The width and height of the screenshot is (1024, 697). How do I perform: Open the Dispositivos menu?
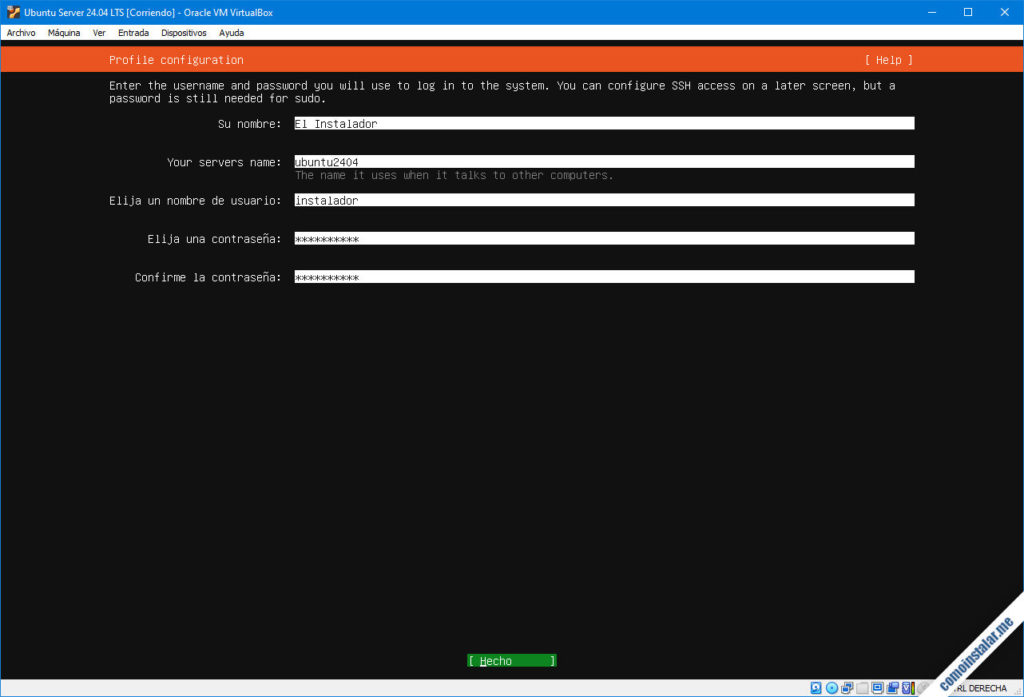click(x=184, y=33)
